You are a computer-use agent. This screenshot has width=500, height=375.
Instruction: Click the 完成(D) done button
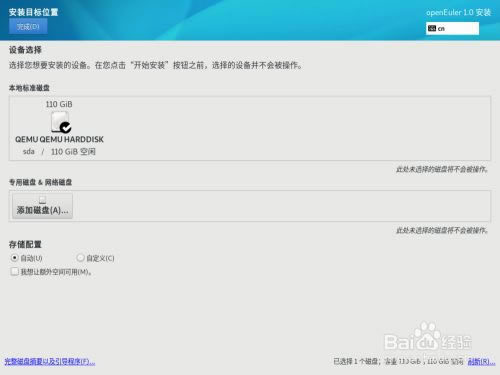point(28,26)
